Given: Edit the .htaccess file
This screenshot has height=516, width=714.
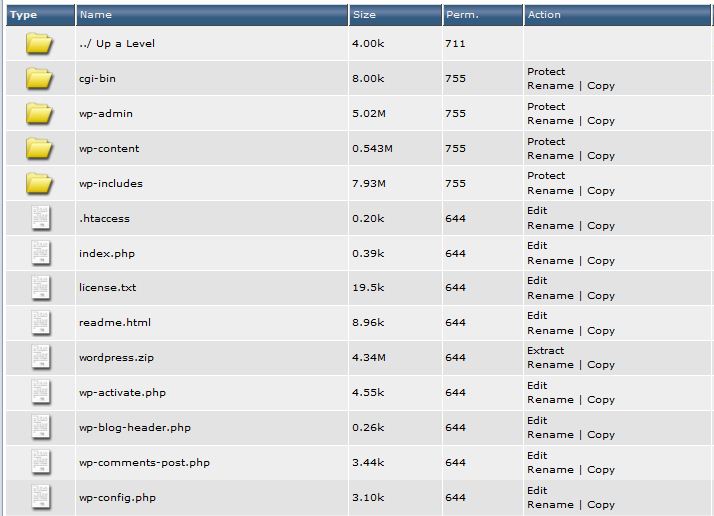Looking at the screenshot, I should [537, 211].
